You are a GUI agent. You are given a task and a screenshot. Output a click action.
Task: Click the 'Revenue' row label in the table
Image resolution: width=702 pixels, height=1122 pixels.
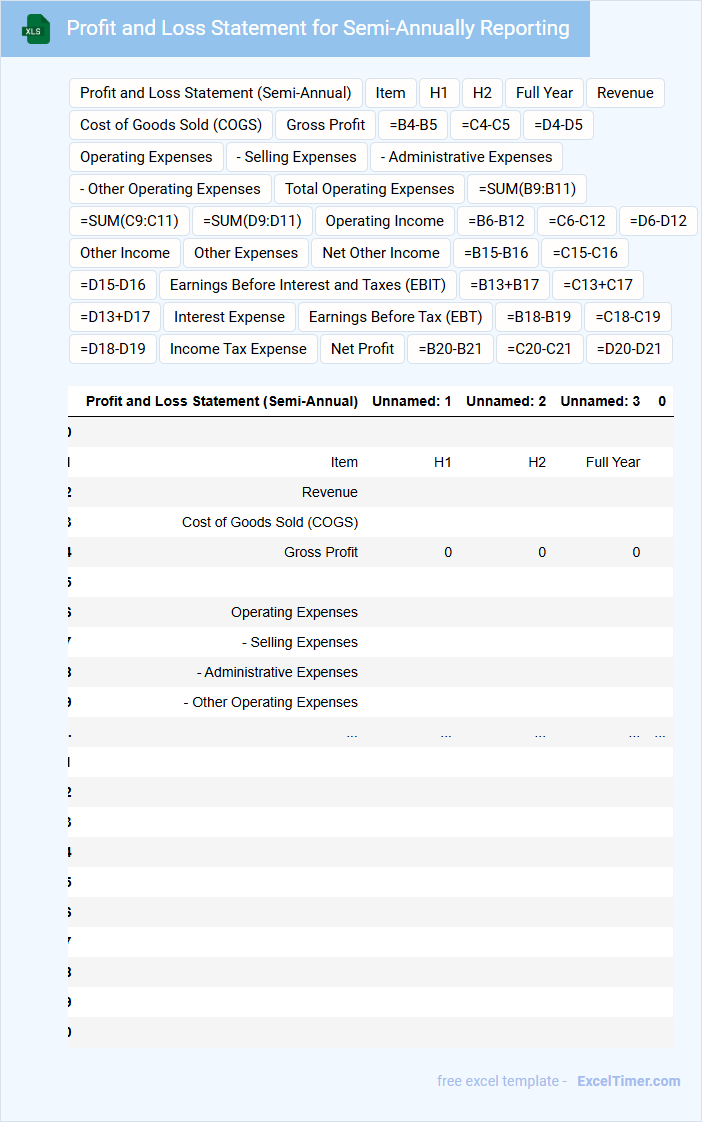[x=330, y=492]
